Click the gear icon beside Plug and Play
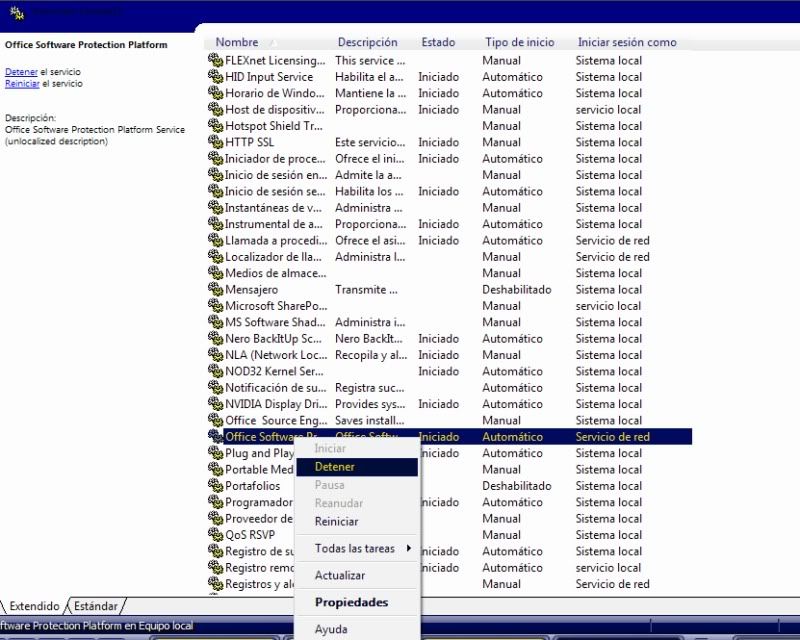 pos(215,452)
